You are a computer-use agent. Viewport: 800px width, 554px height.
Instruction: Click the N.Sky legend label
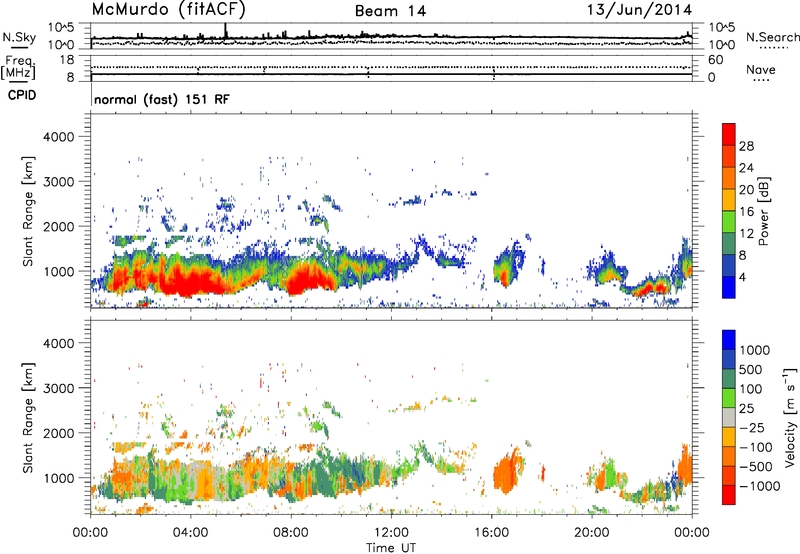tap(19, 37)
